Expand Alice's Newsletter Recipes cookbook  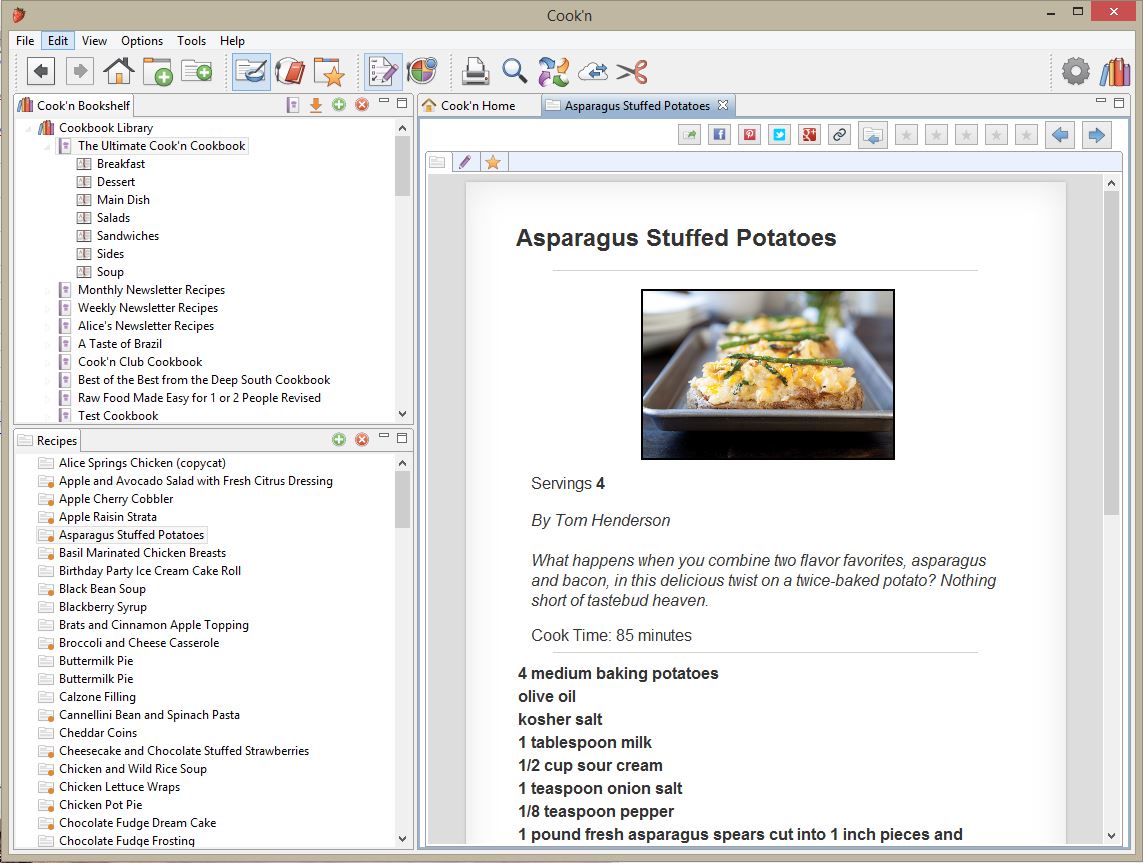pyautogui.click(x=47, y=326)
